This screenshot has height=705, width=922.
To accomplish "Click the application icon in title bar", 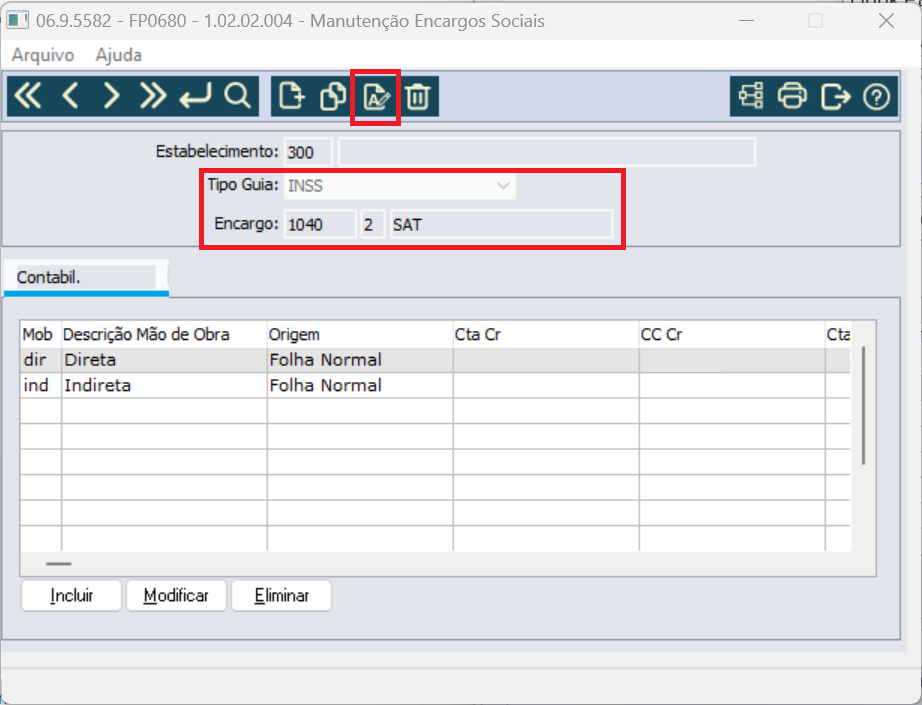I will 18,21.
